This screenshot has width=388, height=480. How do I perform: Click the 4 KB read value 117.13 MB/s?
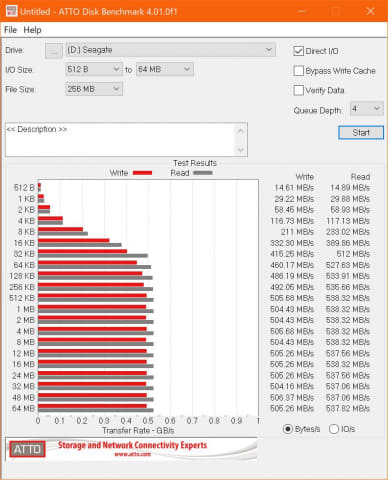[x=348, y=221]
